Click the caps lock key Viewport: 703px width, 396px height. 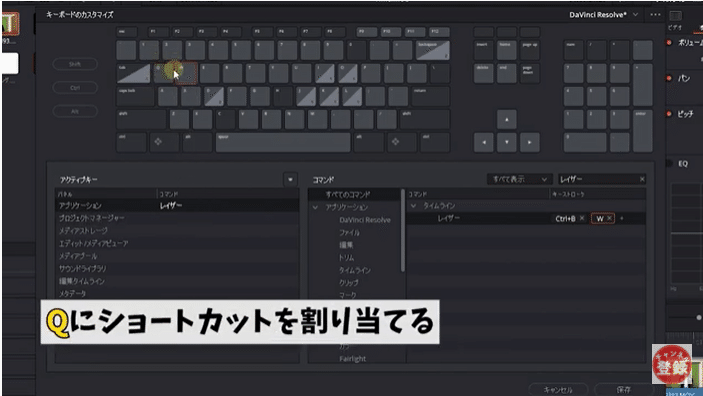[x=135, y=96]
